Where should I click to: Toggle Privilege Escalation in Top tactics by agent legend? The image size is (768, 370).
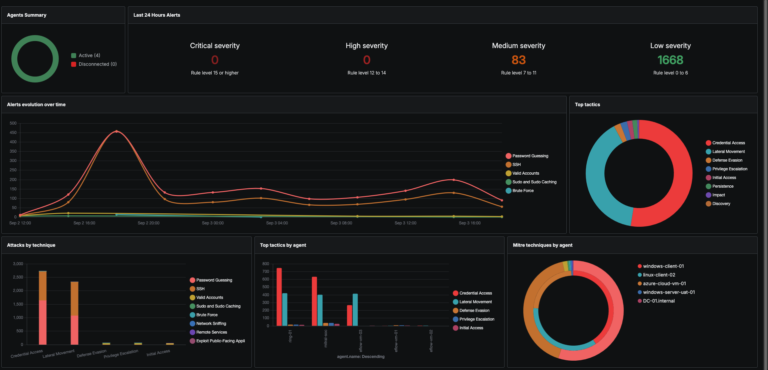[474, 319]
